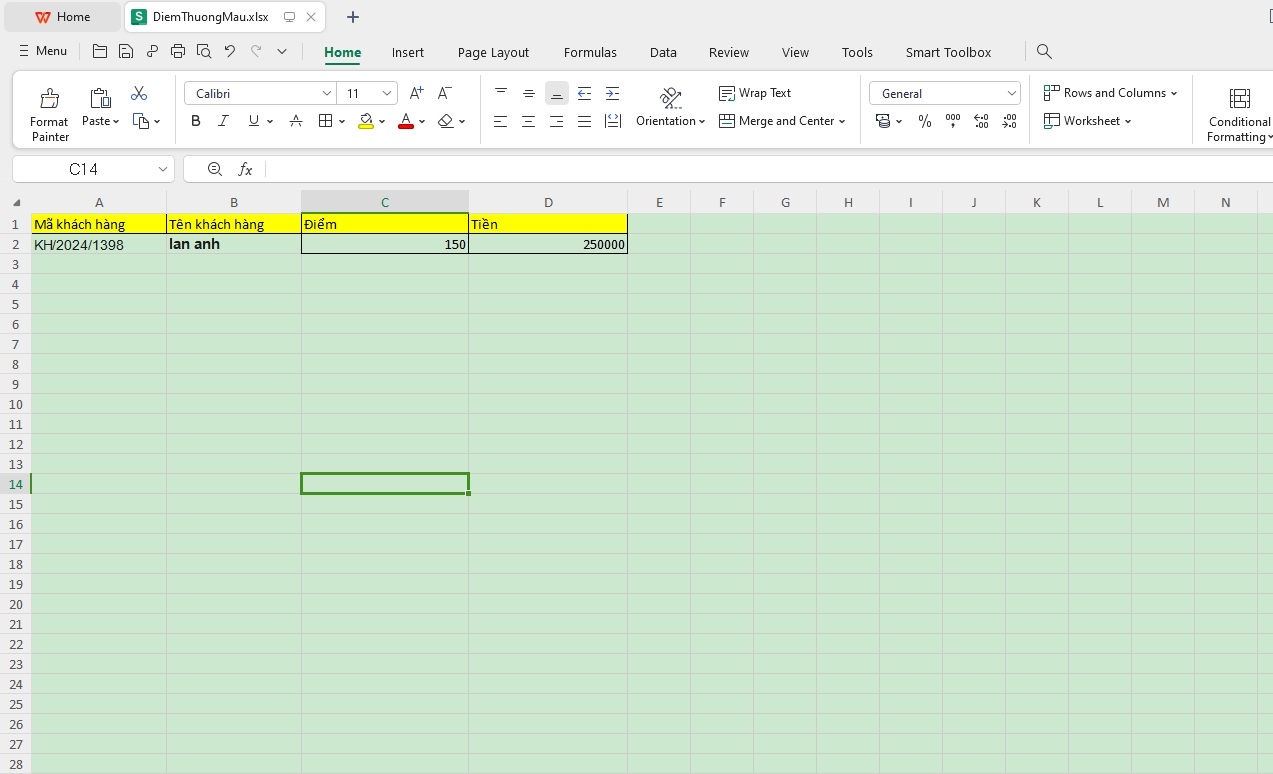Undo the last action

[230, 52]
